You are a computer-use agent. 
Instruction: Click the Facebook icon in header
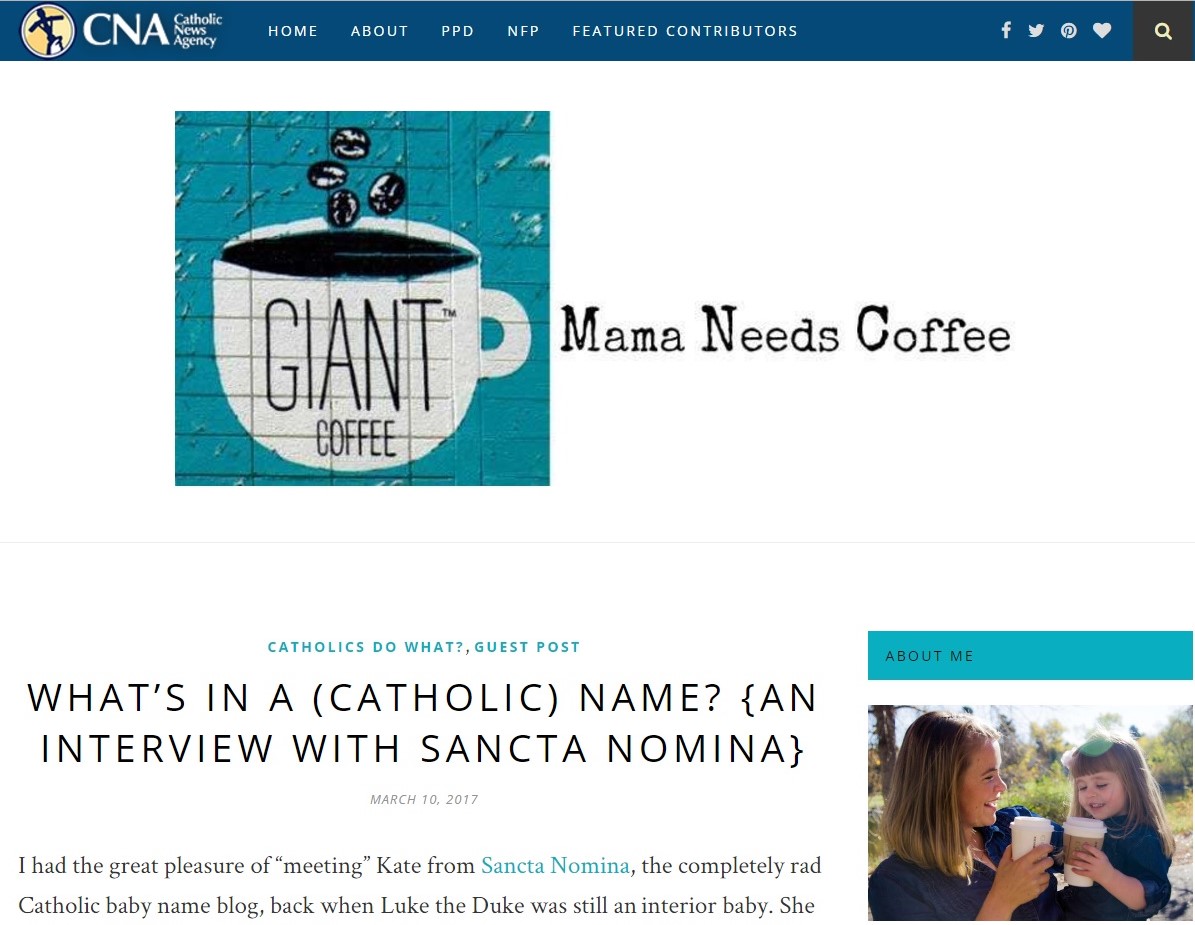pos(1006,30)
